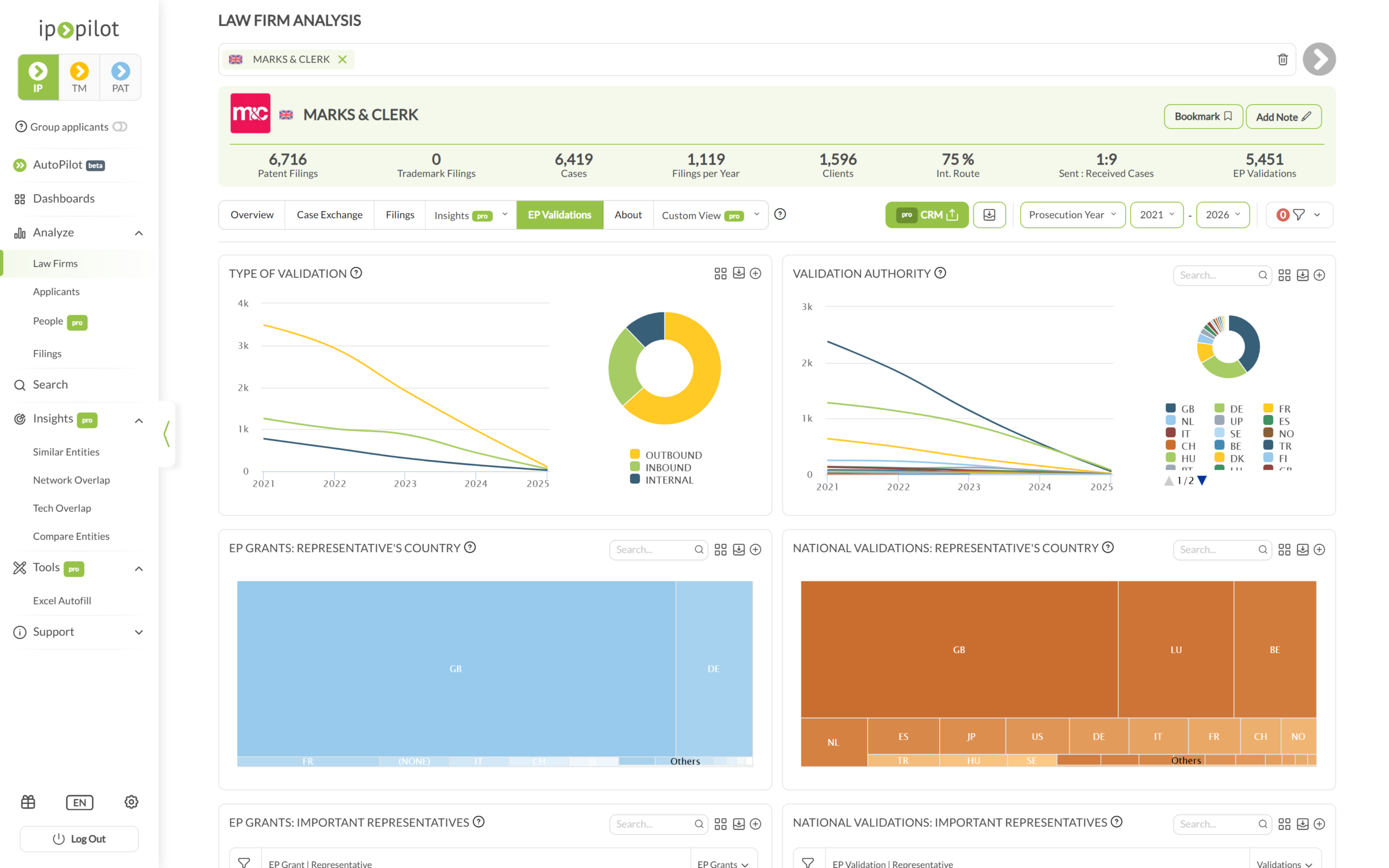The width and height of the screenshot is (1389, 868).
Task: Click the Add Note button
Action: [1283, 117]
